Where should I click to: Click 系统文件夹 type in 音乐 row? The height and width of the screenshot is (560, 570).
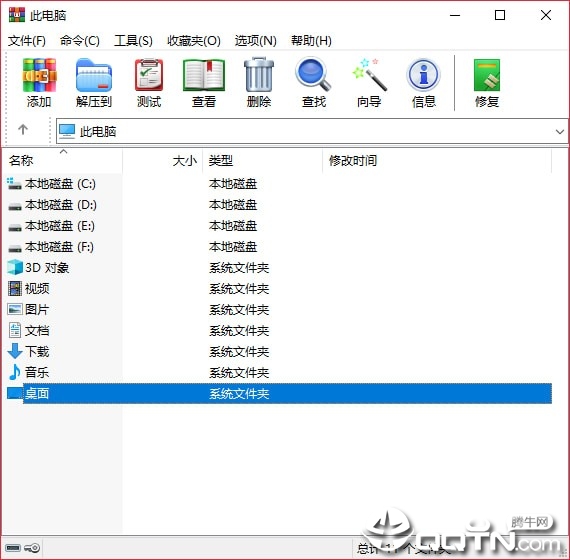point(239,373)
